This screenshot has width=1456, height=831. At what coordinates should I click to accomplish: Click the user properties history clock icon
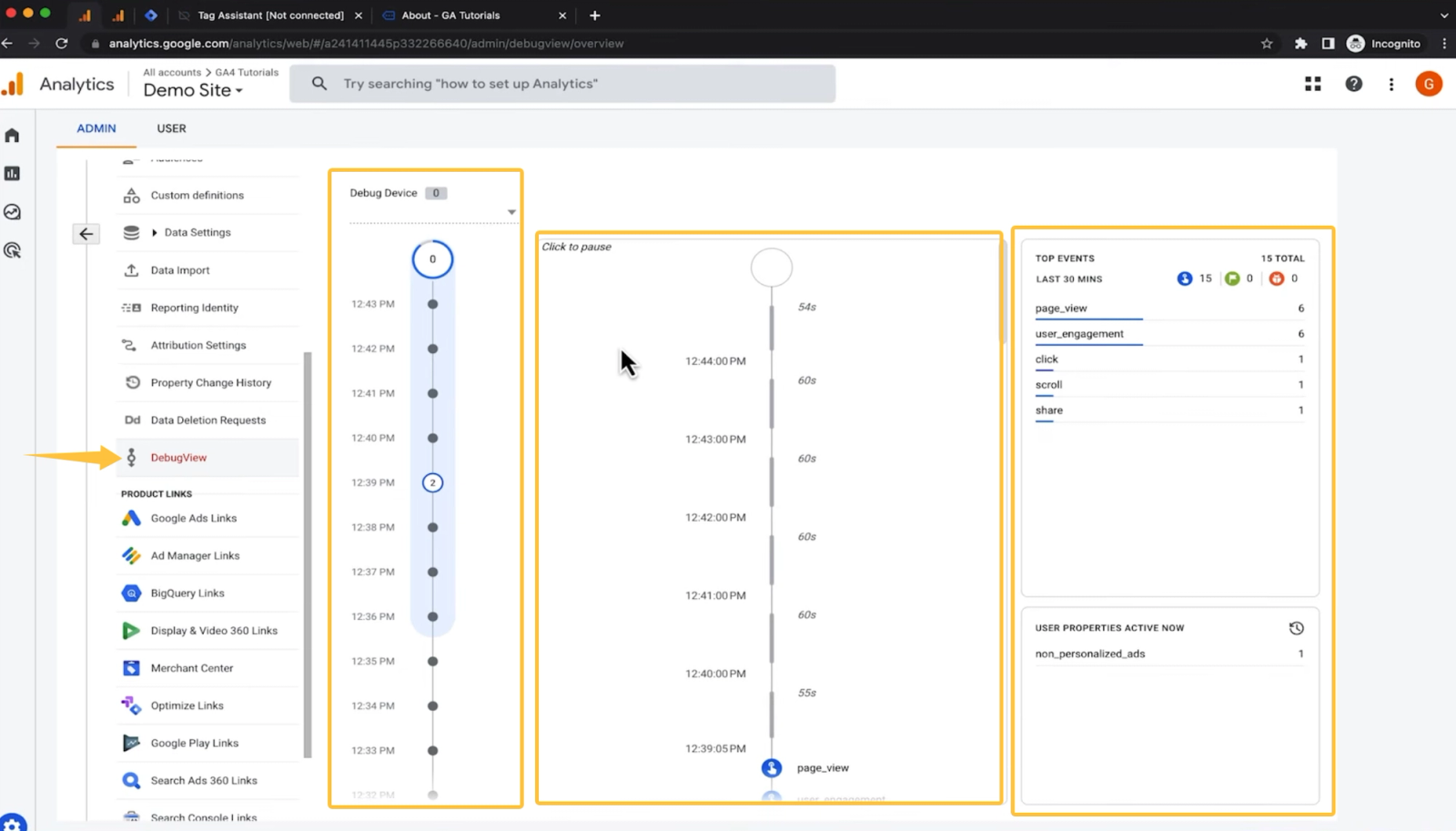click(1296, 628)
